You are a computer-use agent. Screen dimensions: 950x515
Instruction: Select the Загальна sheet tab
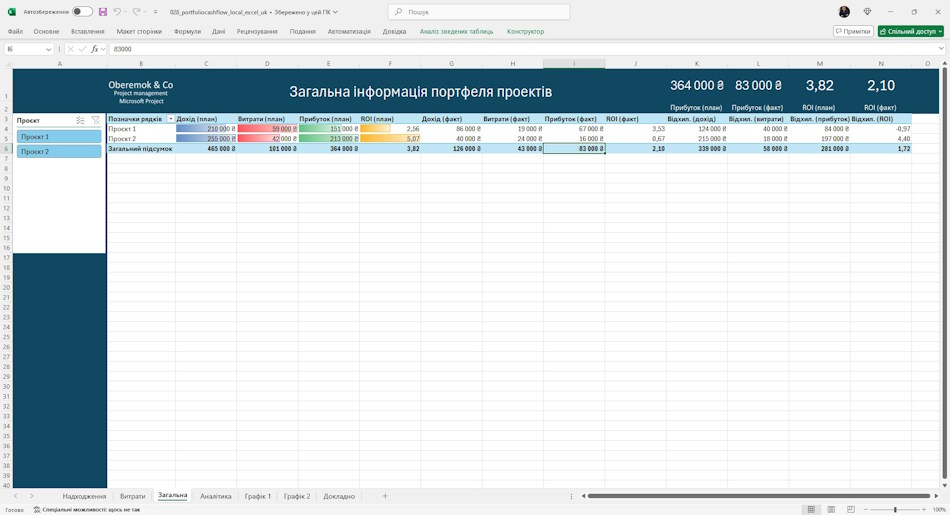pos(173,496)
